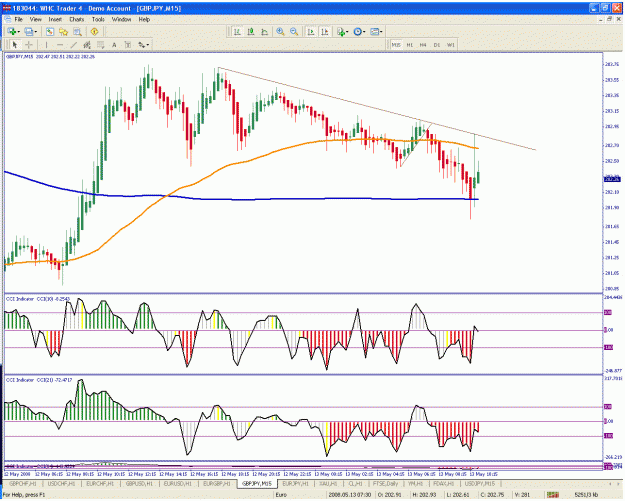625x501 pixels.
Task: Select the Equidistant Channel tool
Action: (87, 45)
